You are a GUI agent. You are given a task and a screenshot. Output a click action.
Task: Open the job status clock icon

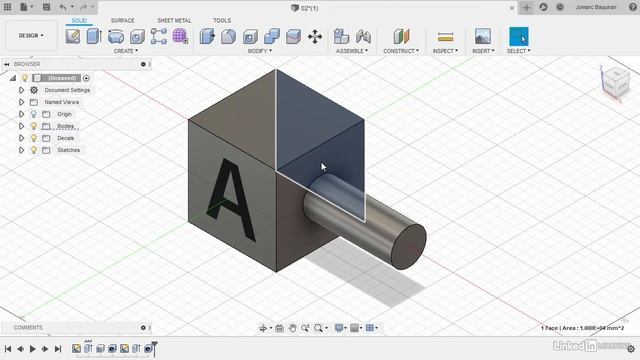click(560, 7)
